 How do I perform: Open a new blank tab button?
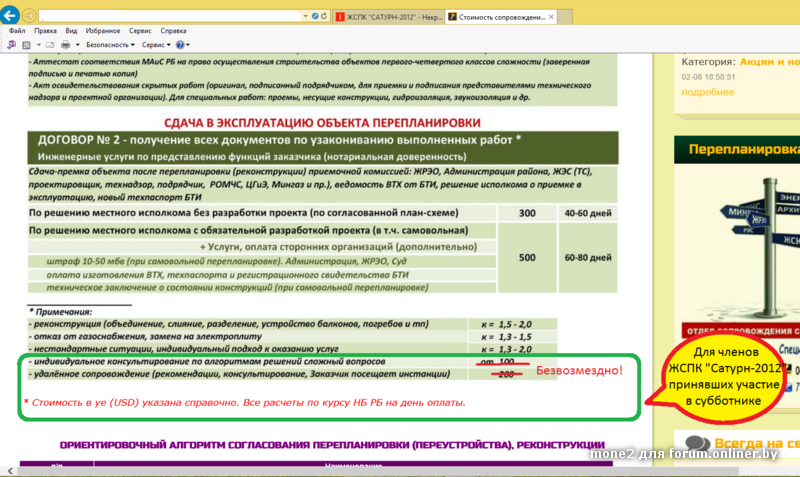click(x=565, y=17)
